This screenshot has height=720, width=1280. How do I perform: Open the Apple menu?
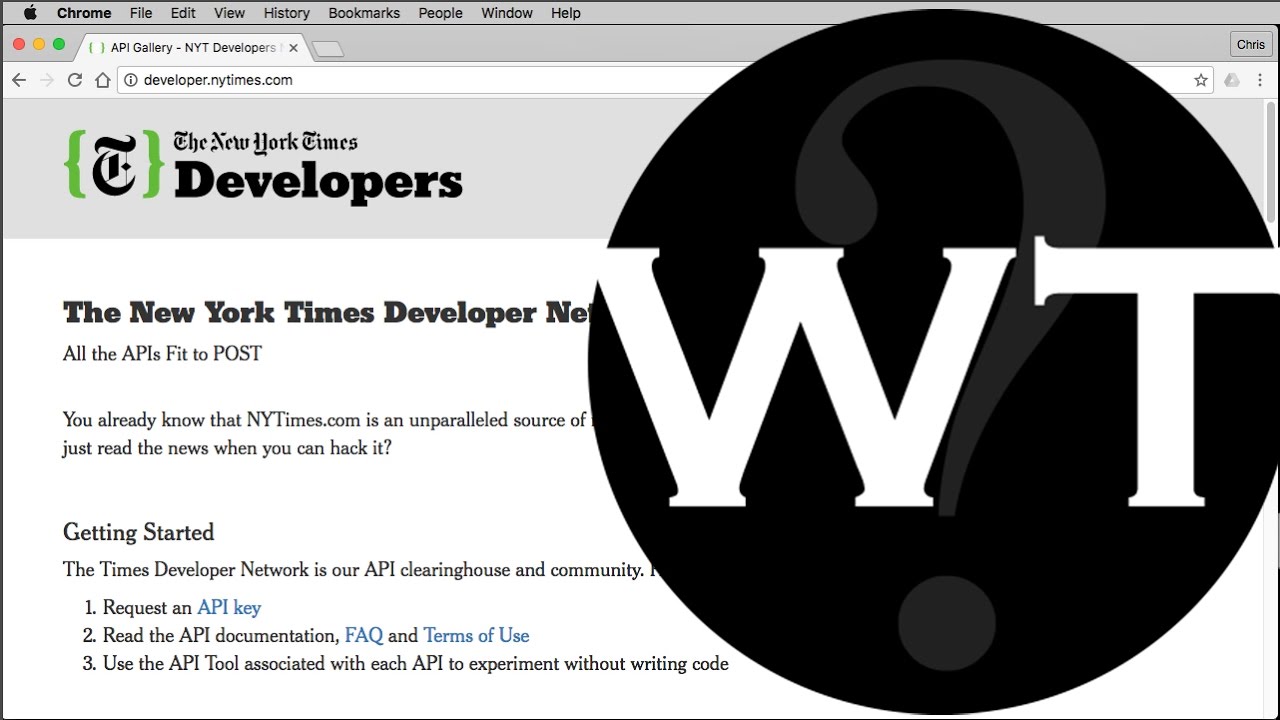29,13
